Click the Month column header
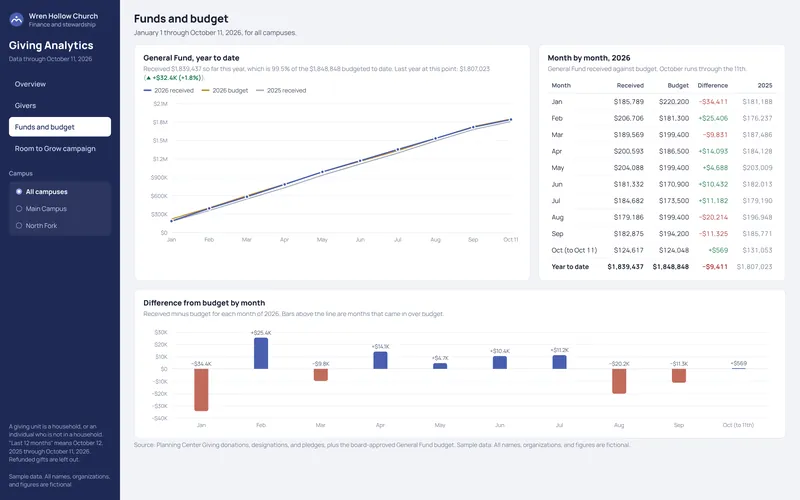 coord(561,86)
